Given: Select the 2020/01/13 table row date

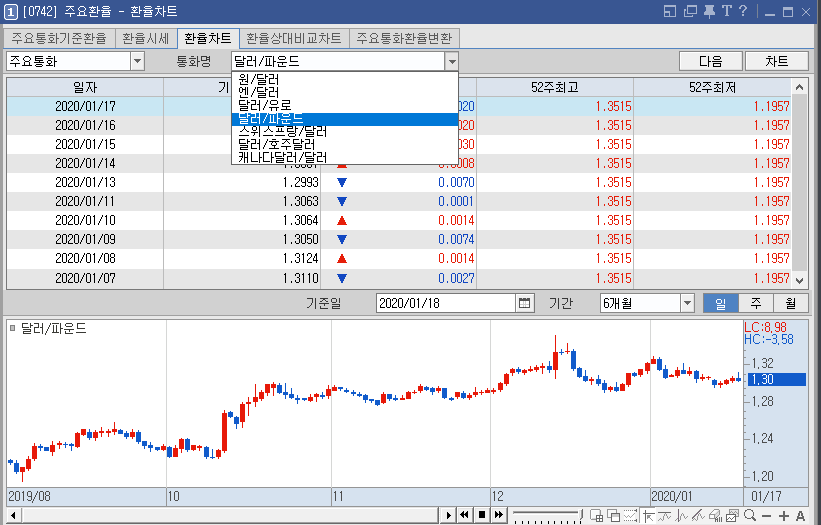Looking at the screenshot, I should 85,182.
